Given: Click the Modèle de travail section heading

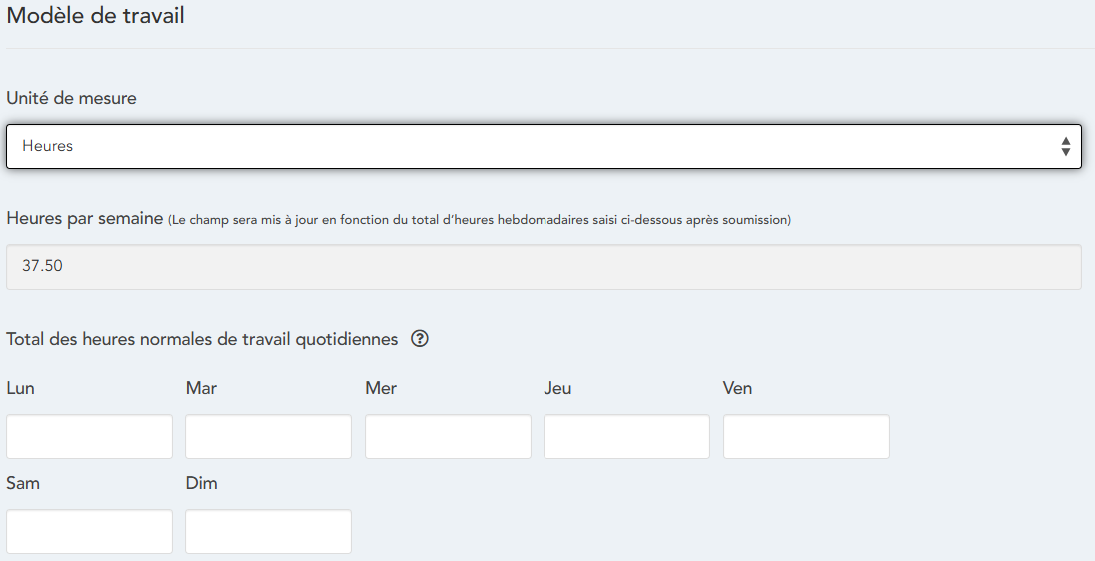Looking at the screenshot, I should (95, 17).
